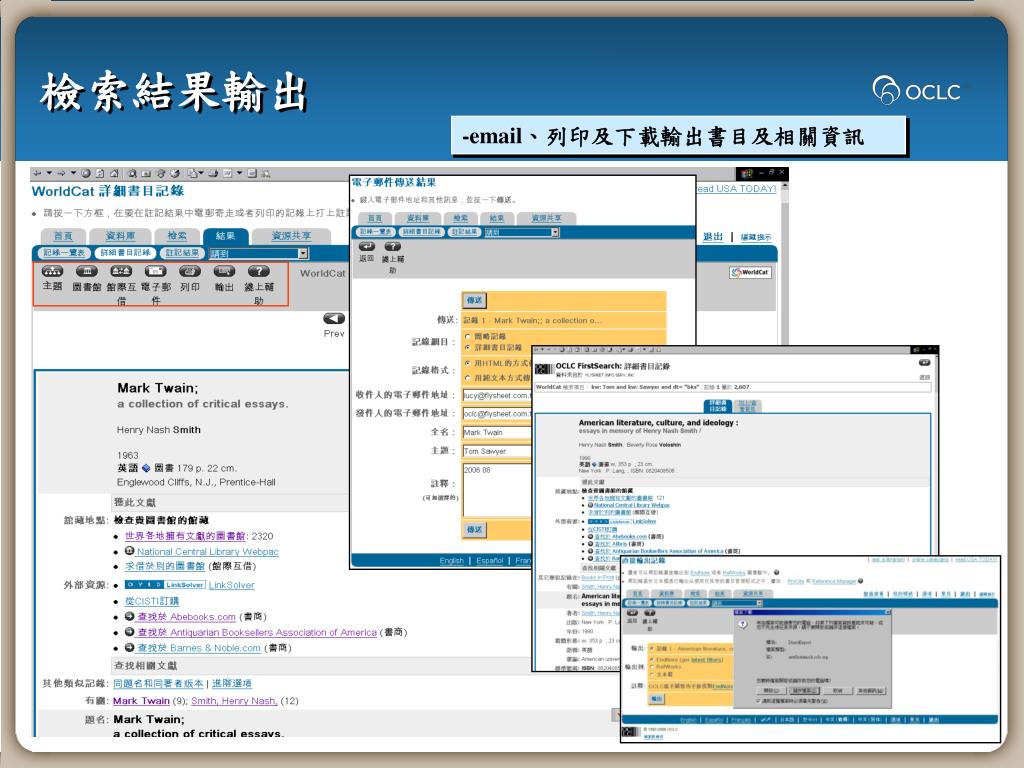Click question mark icon in download dialog

[743, 624]
